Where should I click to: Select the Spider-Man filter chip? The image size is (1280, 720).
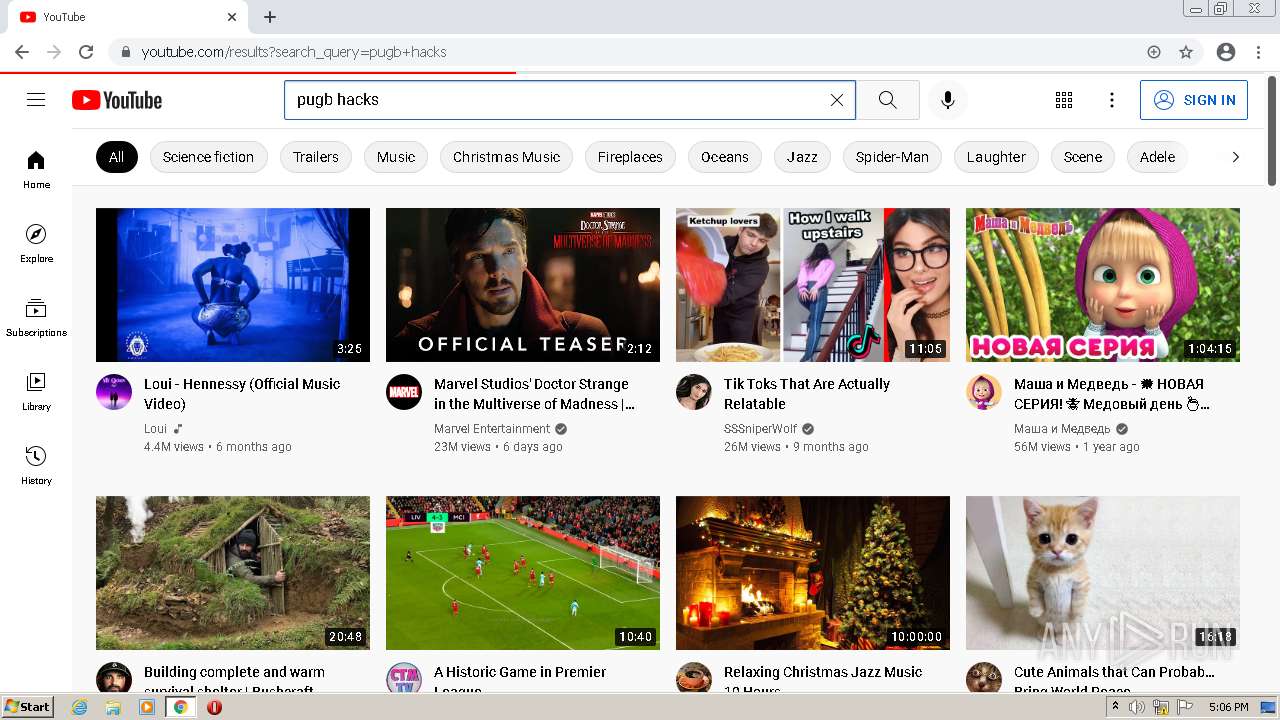click(892, 157)
